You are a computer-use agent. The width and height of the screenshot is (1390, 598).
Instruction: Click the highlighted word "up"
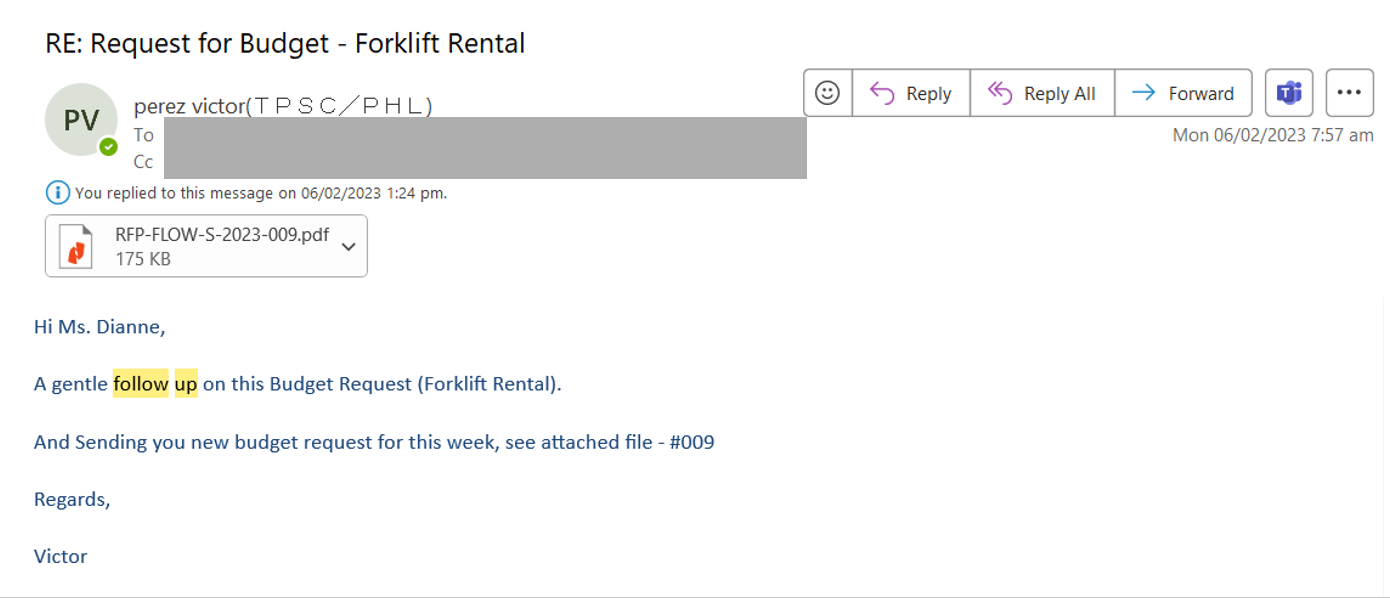pyautogui.click(x=186, y=384)
